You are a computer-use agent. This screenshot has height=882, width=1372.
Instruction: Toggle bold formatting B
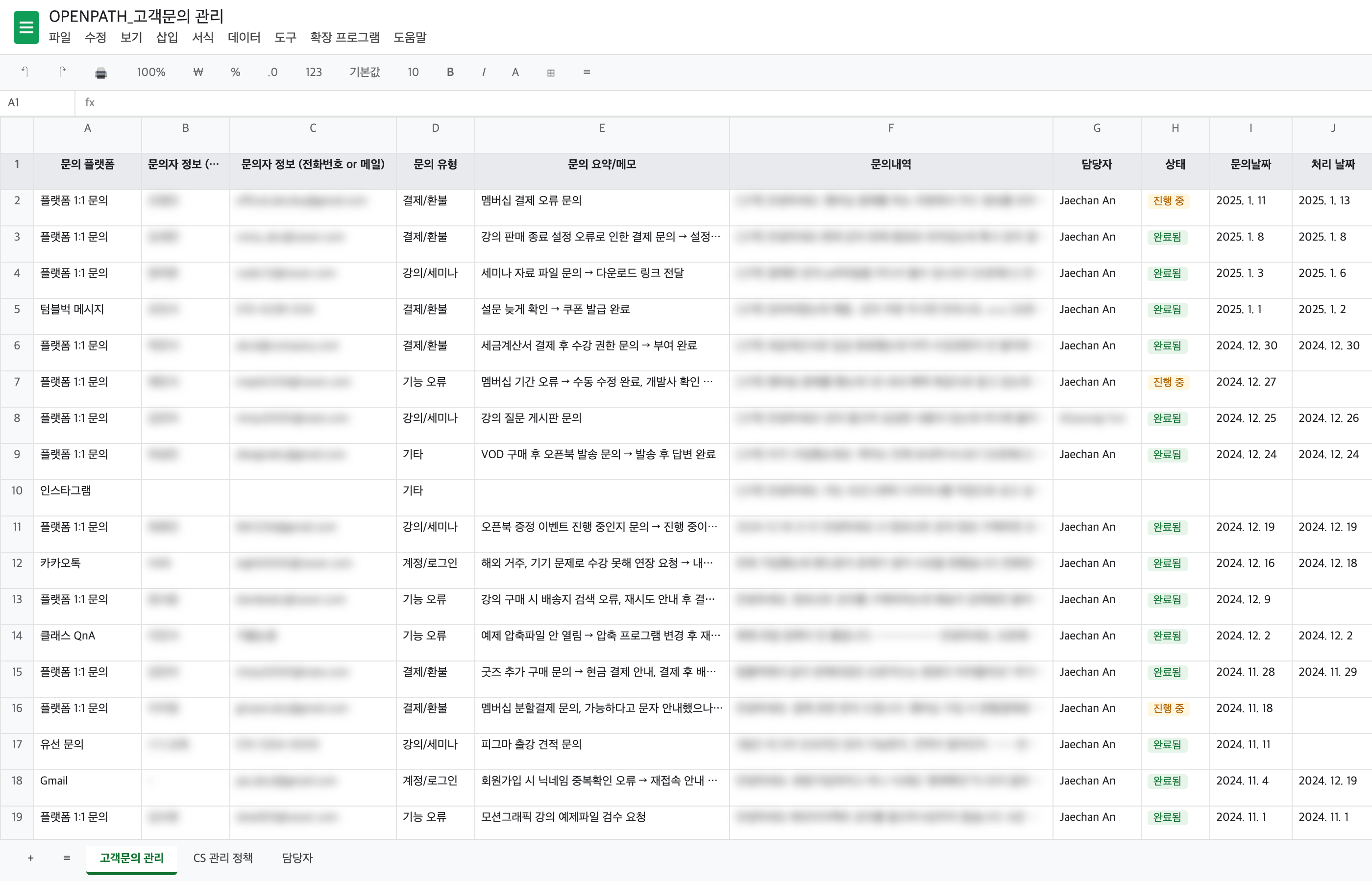(450, 72)
